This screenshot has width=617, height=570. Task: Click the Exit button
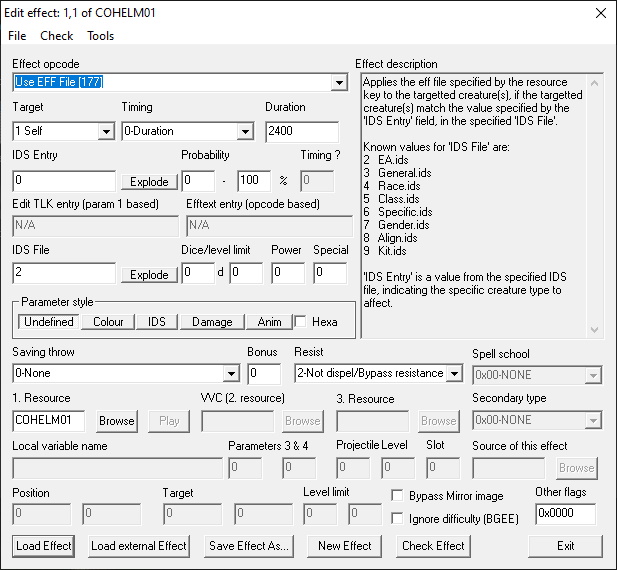[x=565, y=546]
